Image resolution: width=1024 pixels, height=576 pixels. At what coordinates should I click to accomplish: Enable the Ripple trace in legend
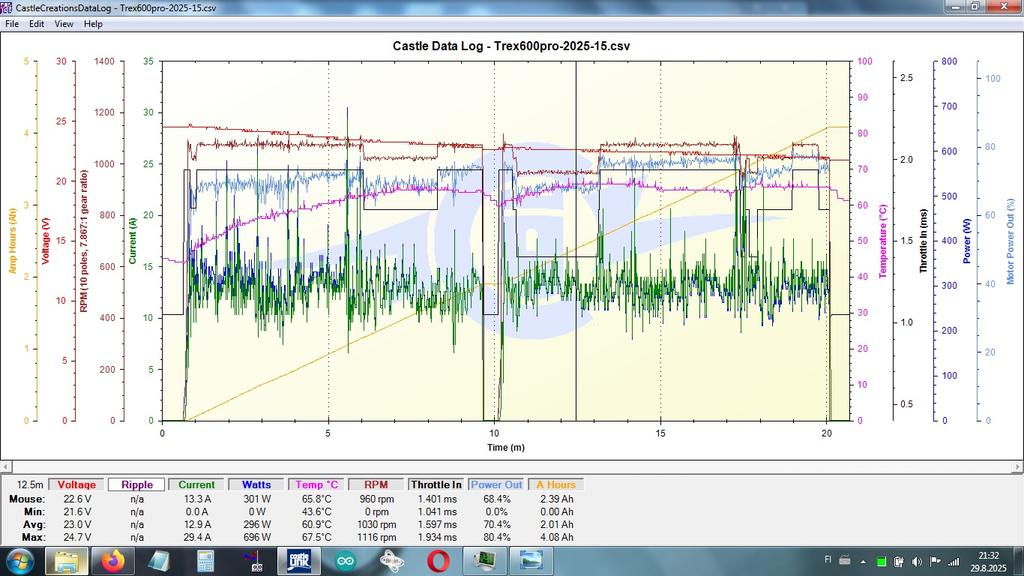click(137, 485)
